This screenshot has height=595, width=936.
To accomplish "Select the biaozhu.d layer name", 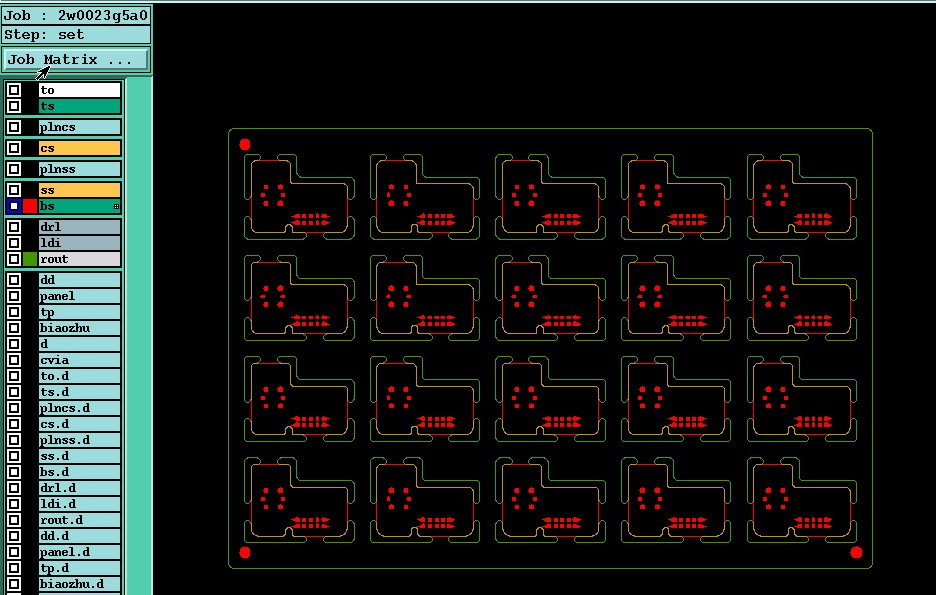I will [x=79, y=584].
